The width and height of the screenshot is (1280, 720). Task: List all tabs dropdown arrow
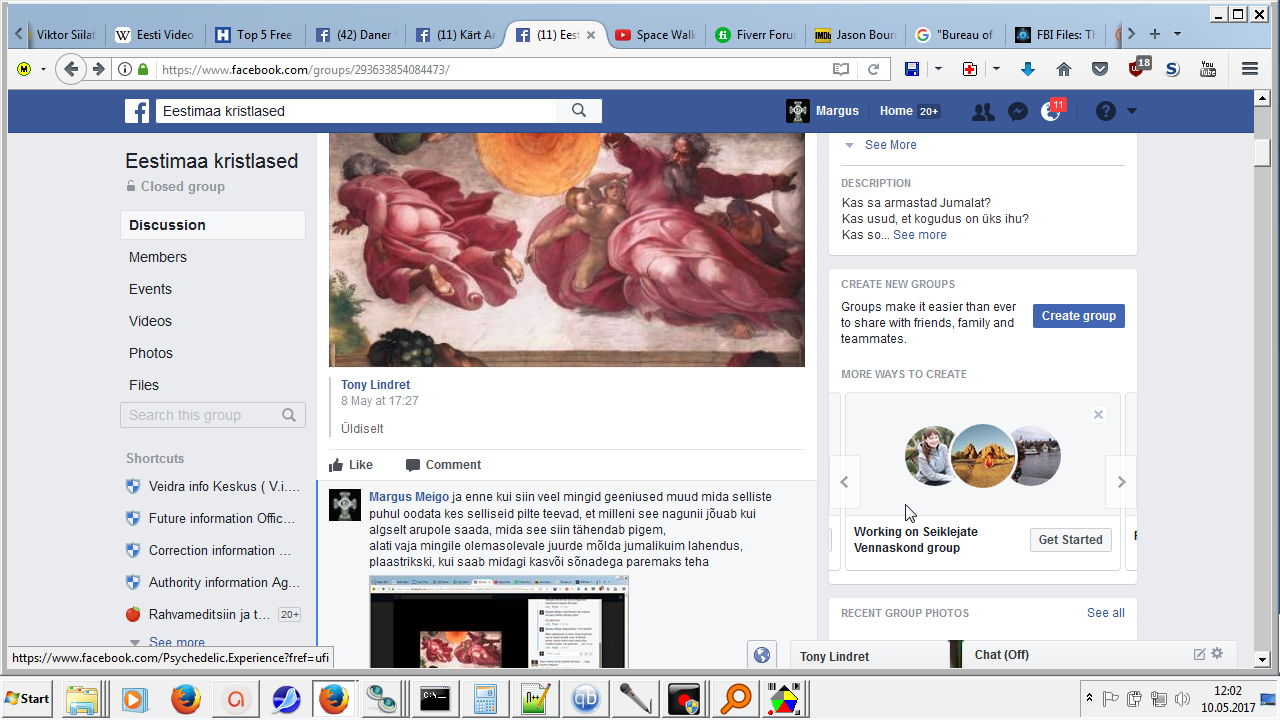pyautogui.click(x=1177, y=34)
